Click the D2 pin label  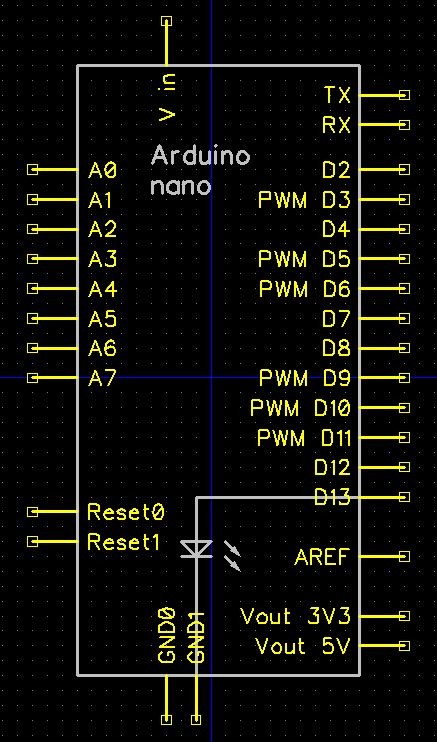tap(337, 169)
